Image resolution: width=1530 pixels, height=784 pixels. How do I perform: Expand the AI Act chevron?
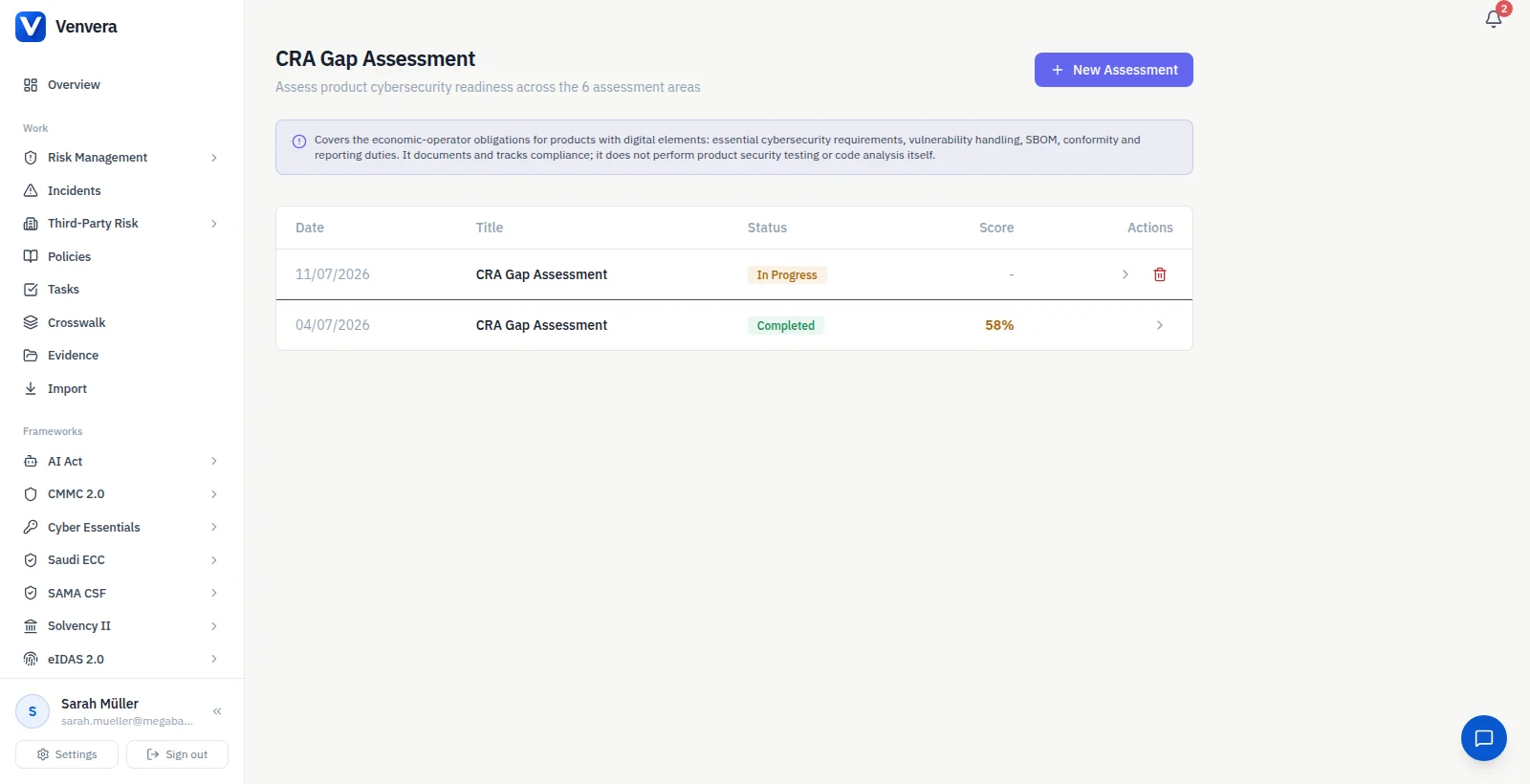click(x=214, y=461)
